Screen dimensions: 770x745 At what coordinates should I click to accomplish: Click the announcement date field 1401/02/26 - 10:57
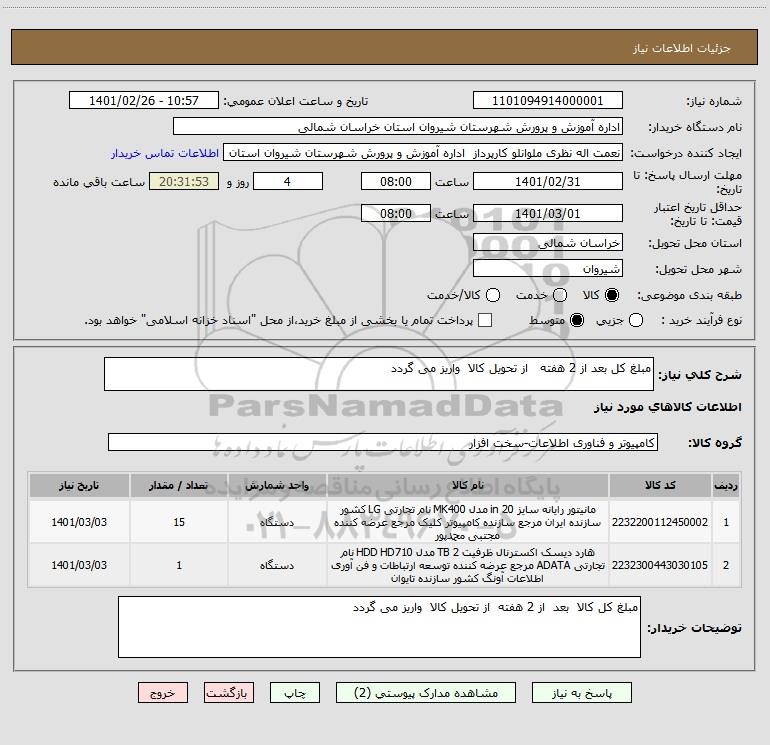pyautogui.click(x=144, y=101)
